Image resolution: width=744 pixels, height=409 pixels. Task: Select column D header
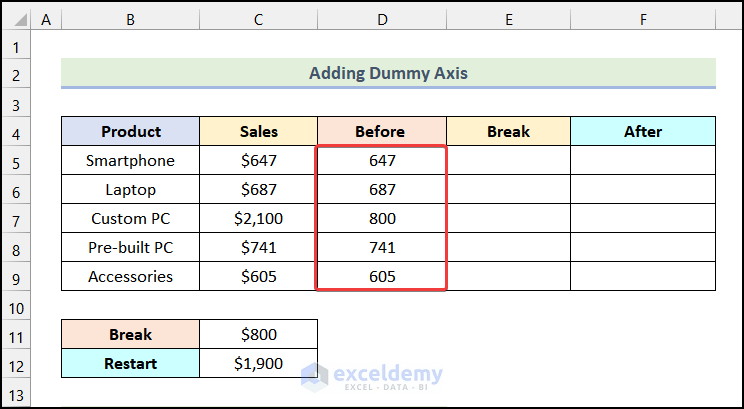pos(381,19)
